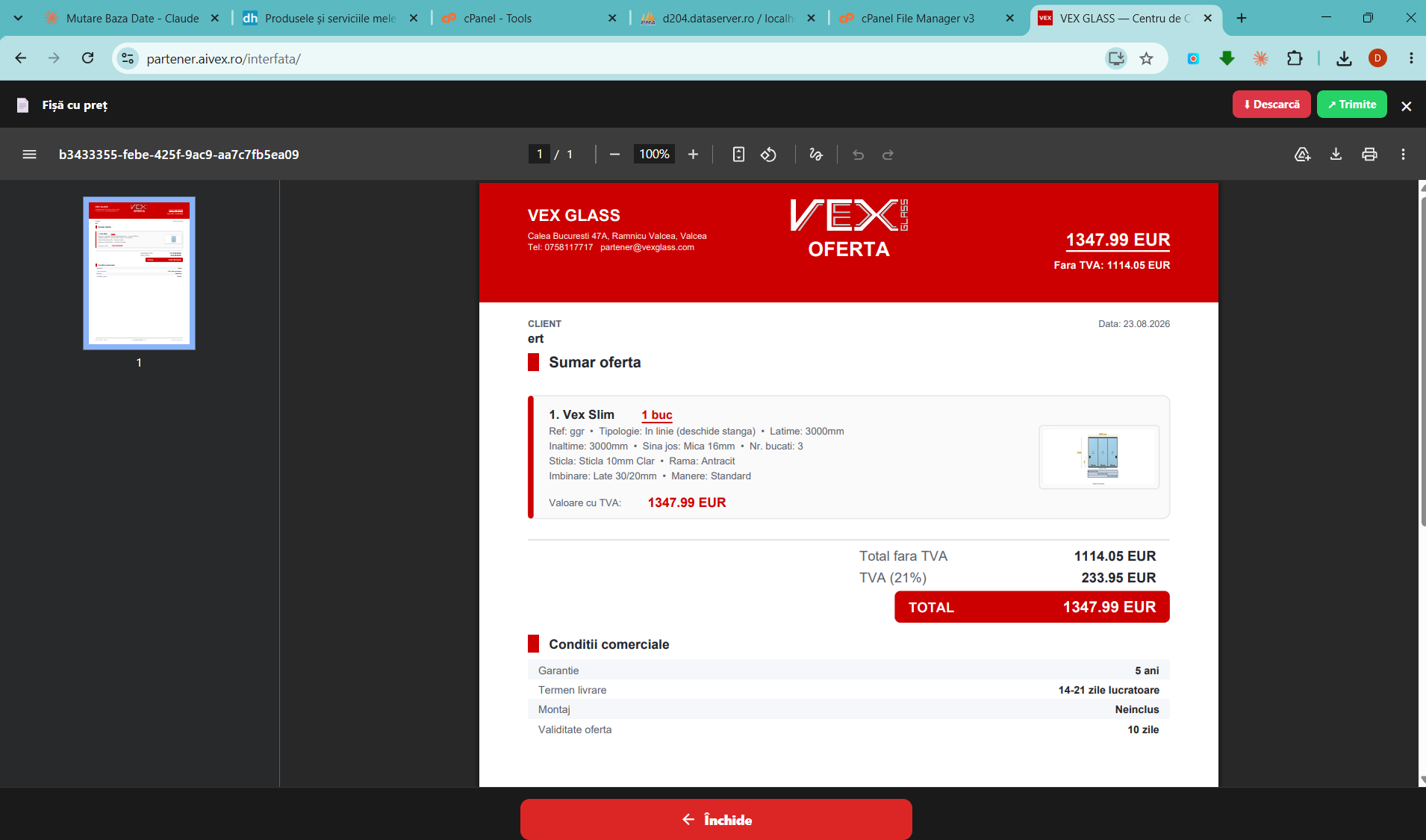
Task: Open Chrome three-dot menu
Action: pos(1410,58)
